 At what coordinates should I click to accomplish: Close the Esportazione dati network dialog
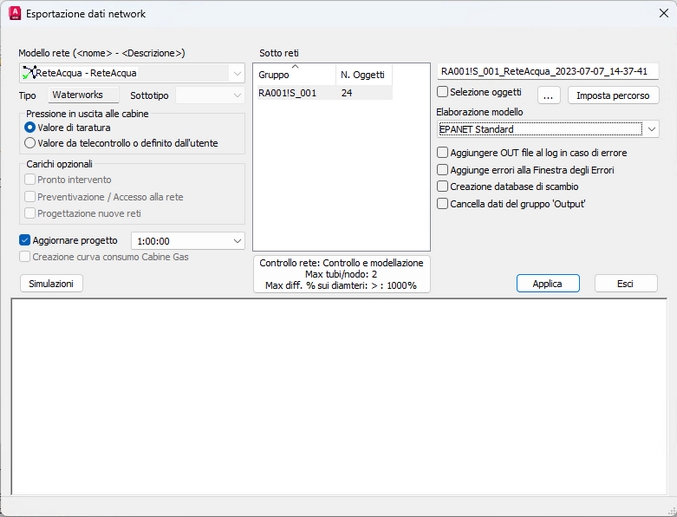(x=663, y=13)
